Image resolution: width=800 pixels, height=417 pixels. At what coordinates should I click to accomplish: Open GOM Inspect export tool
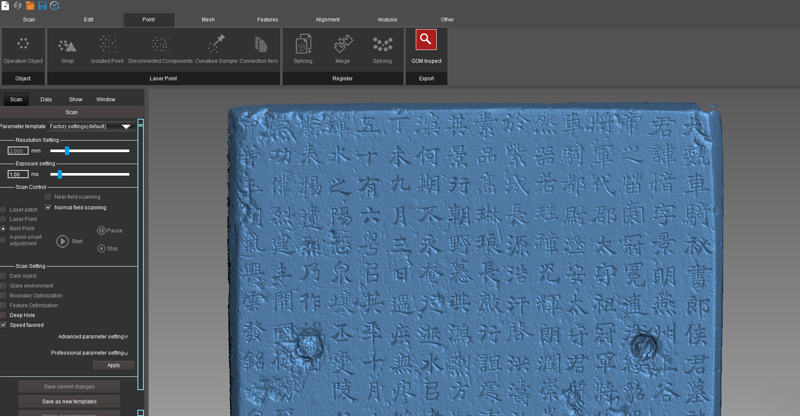[426, 43]
